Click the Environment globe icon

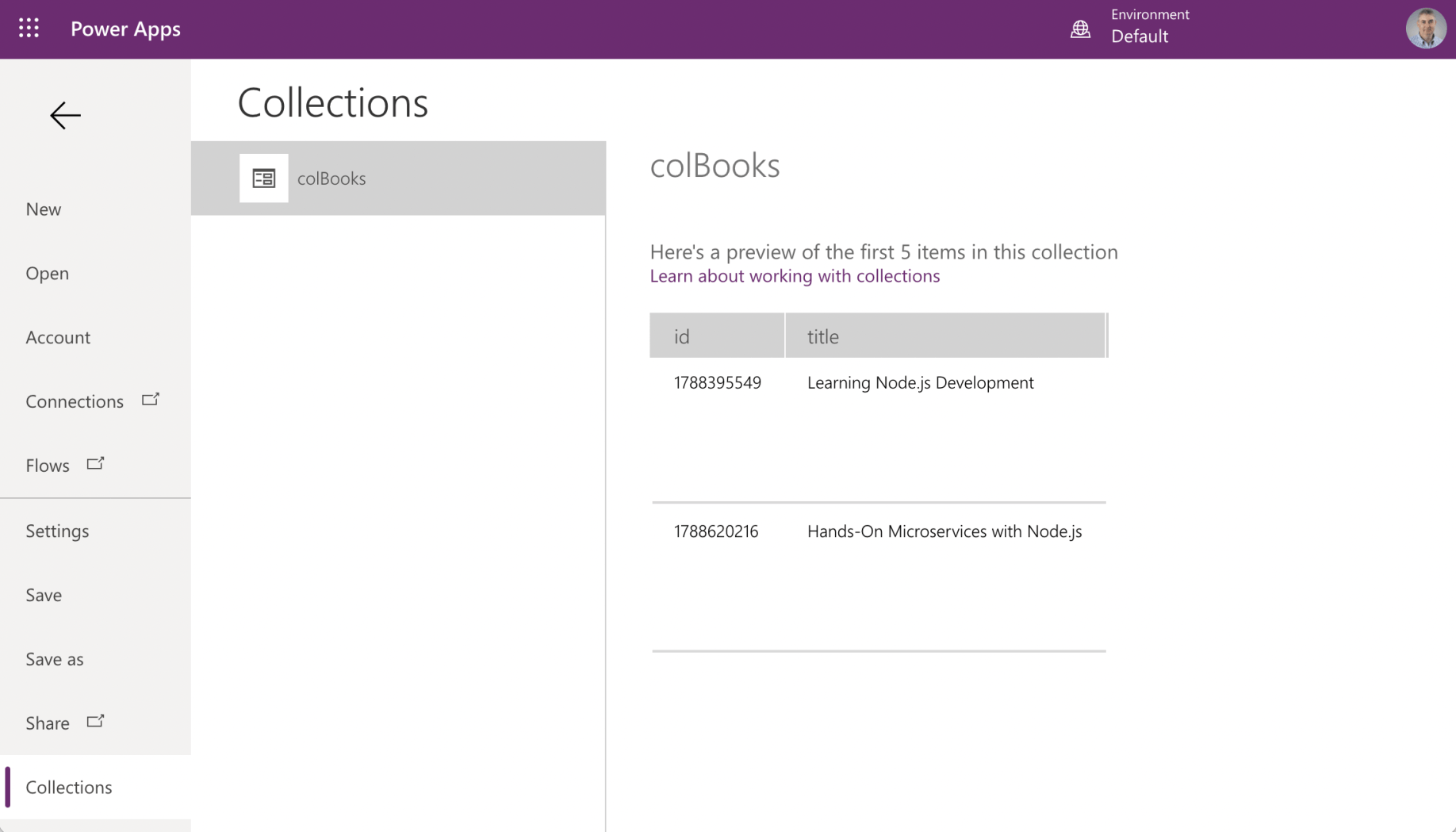[x=1080, y=29]
